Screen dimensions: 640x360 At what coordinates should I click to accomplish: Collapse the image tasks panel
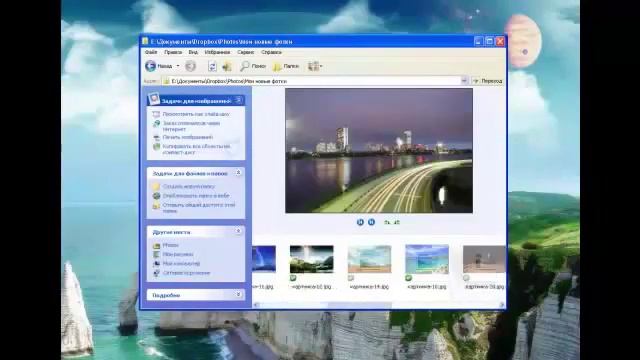(239, 100)
